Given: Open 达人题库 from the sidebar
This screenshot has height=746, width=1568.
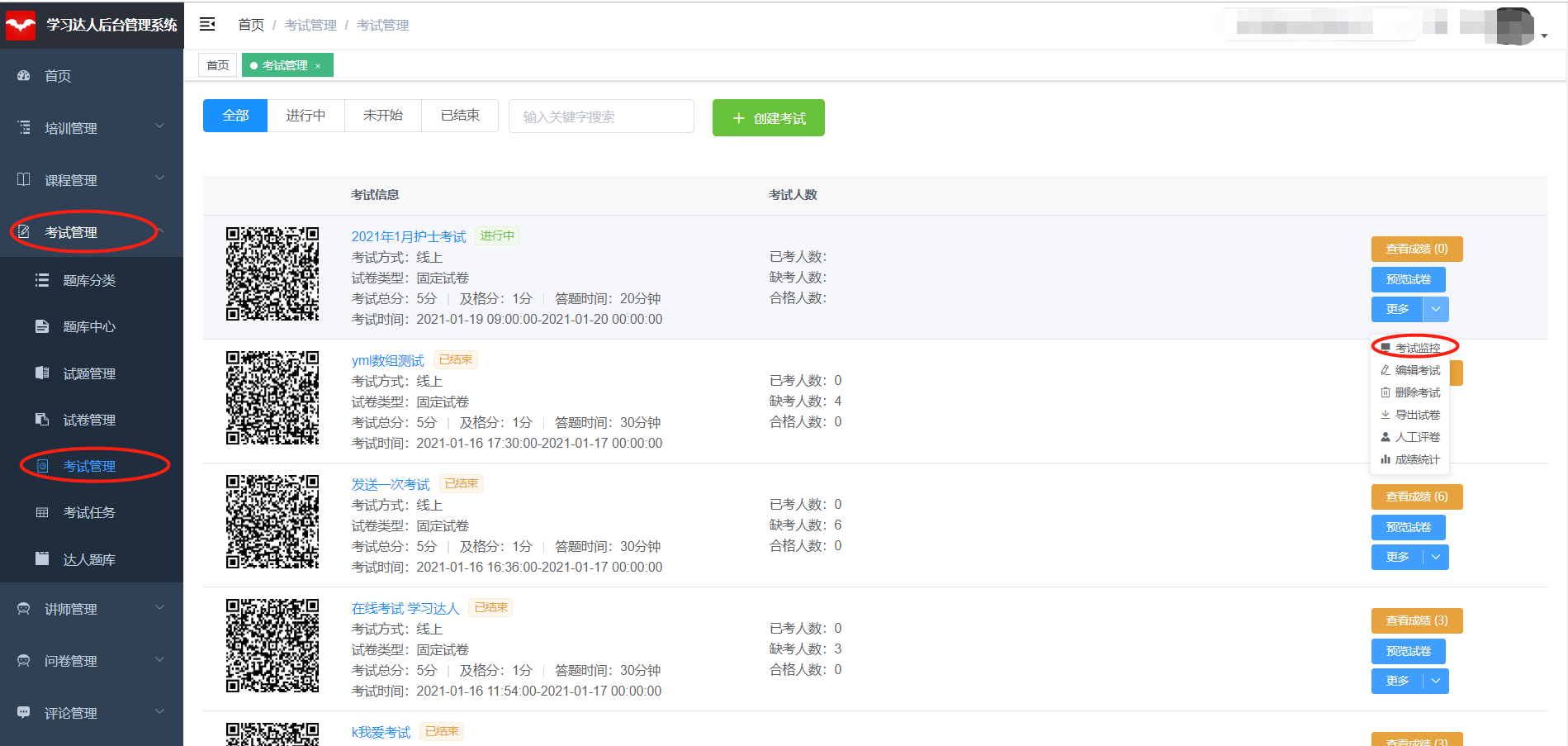Looking at the screenshot, I should [89, 560].
